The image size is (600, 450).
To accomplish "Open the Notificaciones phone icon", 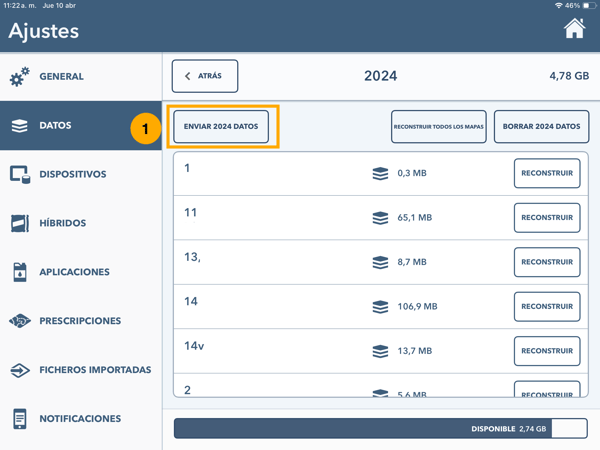I will [x=20, y=419].
